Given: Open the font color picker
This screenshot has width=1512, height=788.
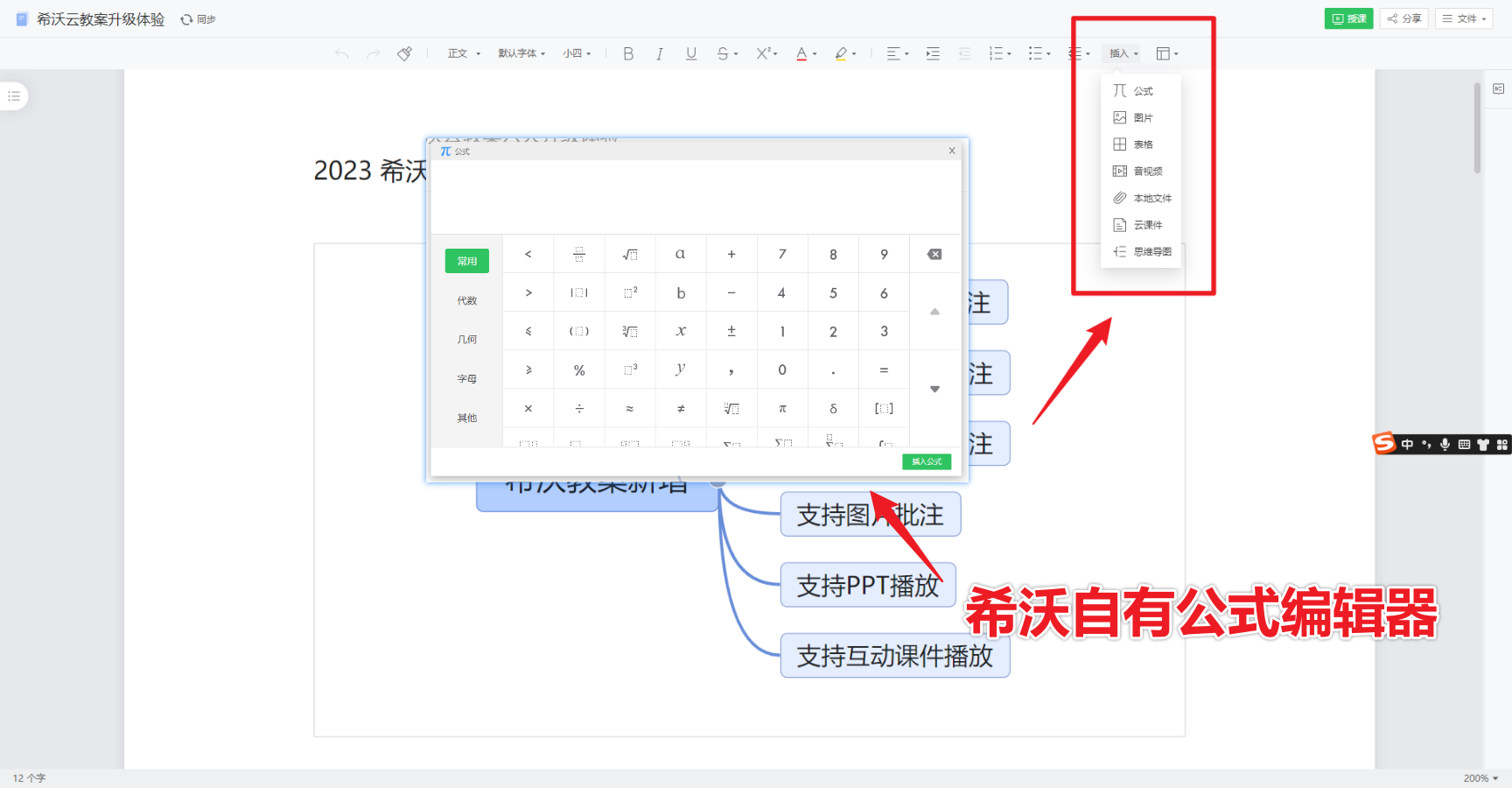Looking at the screenshot, I should coord(806,53).
